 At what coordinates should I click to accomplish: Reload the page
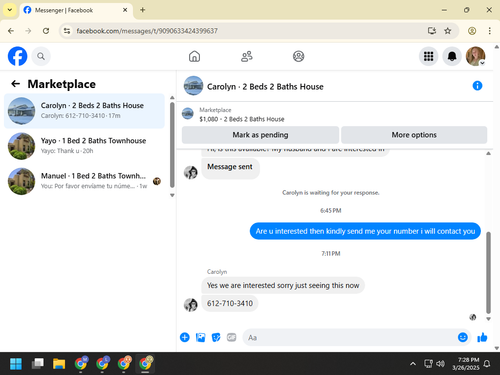[x=46, y=31]
